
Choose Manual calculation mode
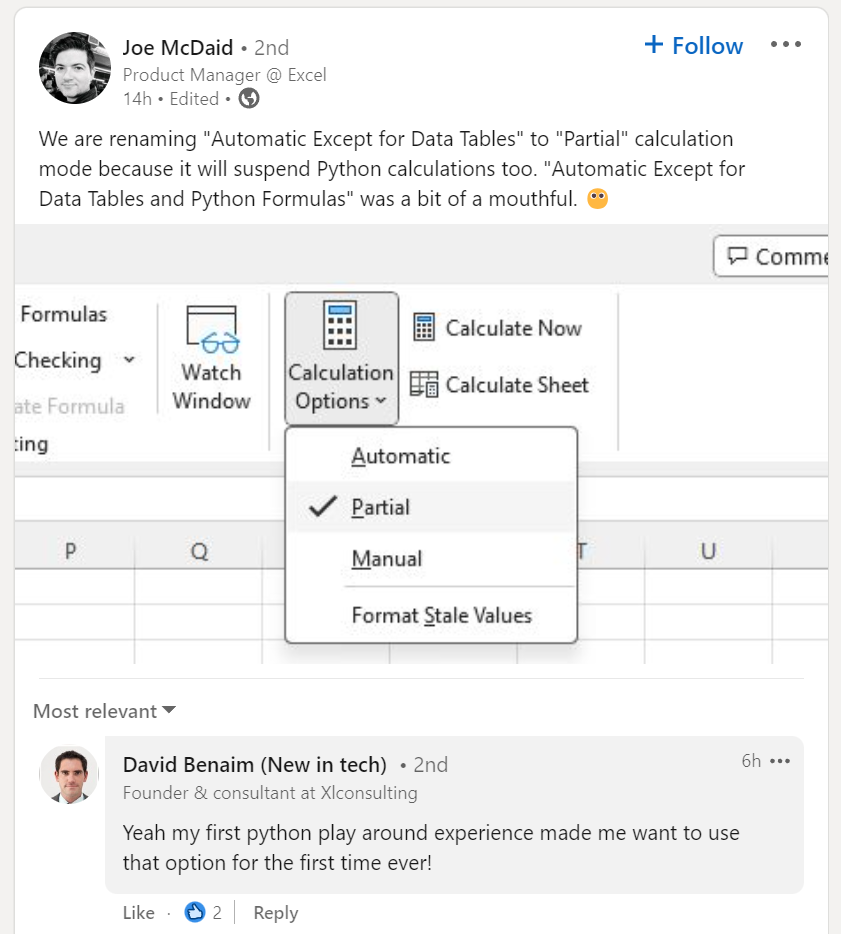tap(386, 559)
